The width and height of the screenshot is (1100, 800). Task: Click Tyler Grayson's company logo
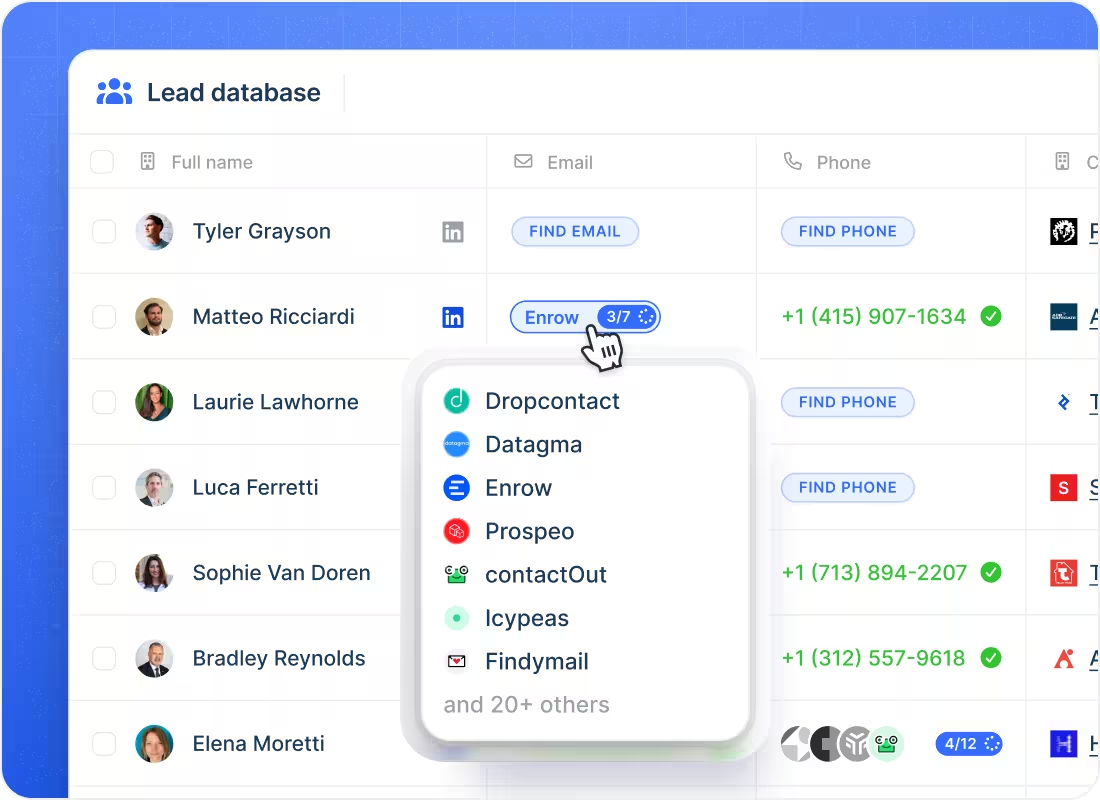click(x=1064, y=232)
